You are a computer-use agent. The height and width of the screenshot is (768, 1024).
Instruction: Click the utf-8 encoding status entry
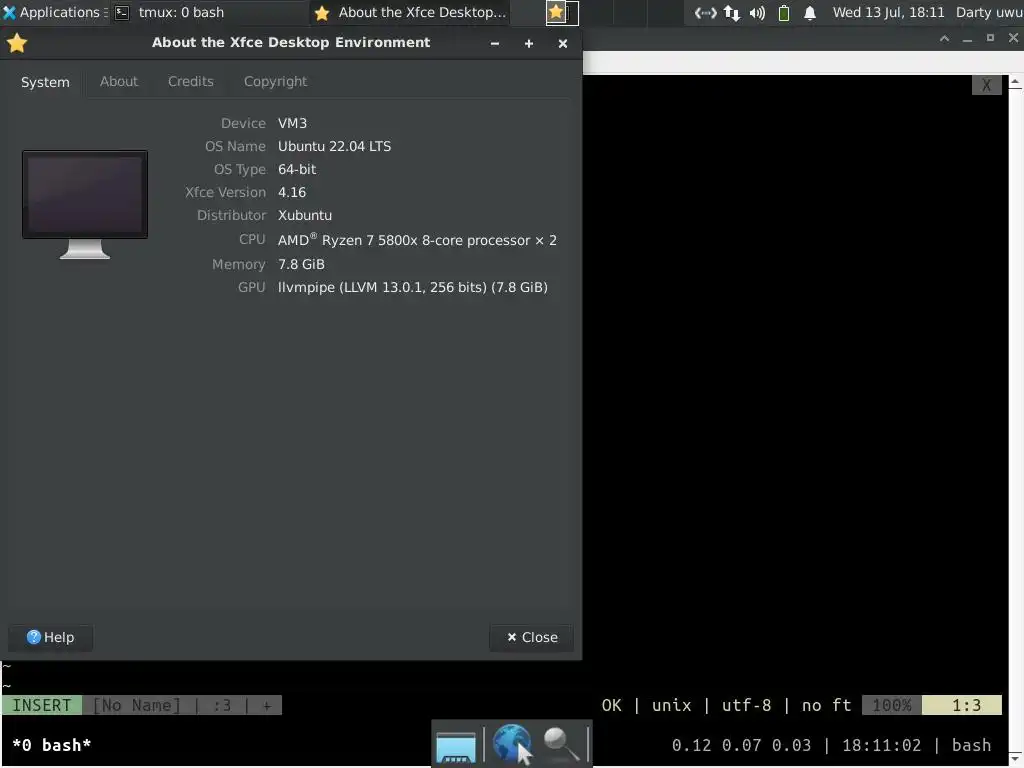click(x=746, y=705)
